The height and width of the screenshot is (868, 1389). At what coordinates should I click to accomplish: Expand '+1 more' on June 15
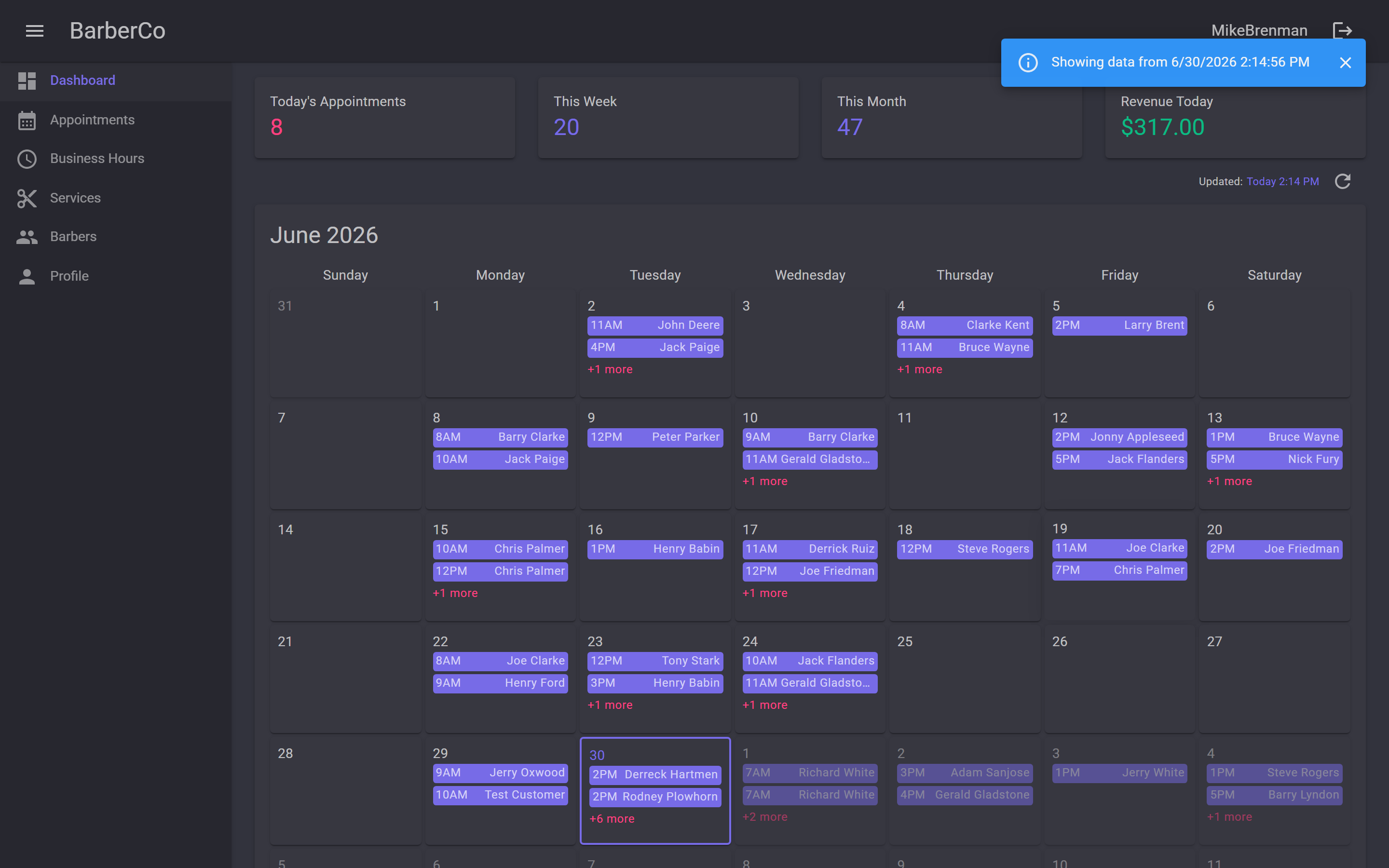coord(455,594)
